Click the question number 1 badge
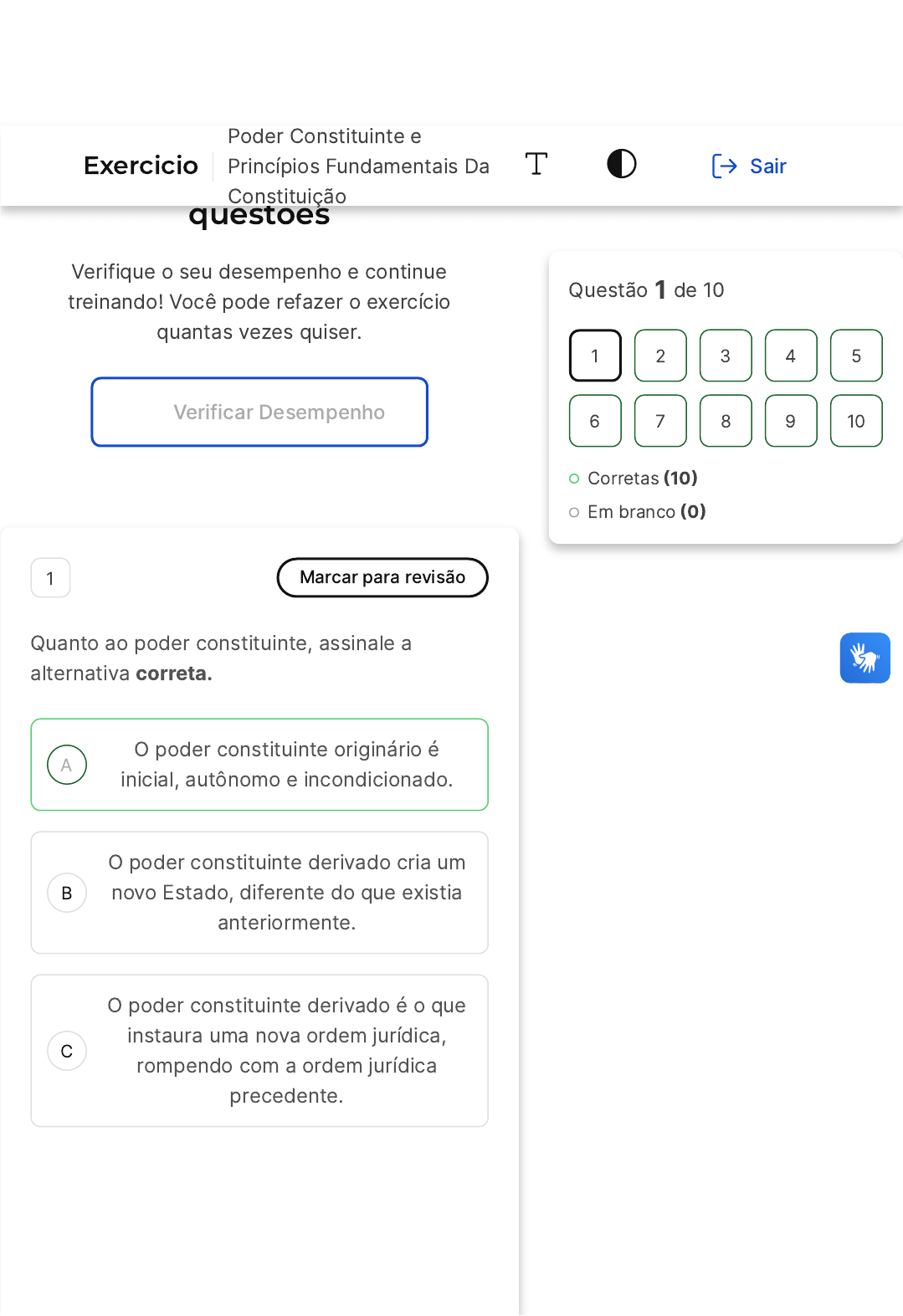Viewport: 903px width, 1316px height. 50,578
